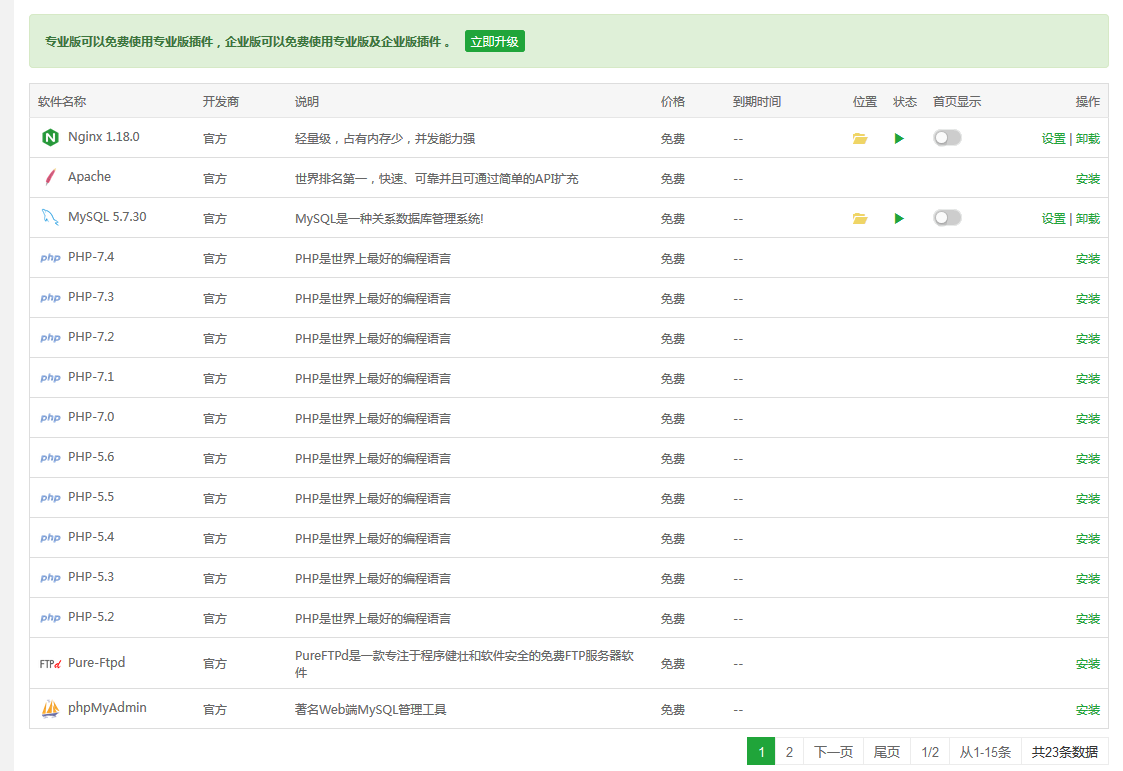
Task: Open MySQL install folder location icon
Action: [860, 218]
